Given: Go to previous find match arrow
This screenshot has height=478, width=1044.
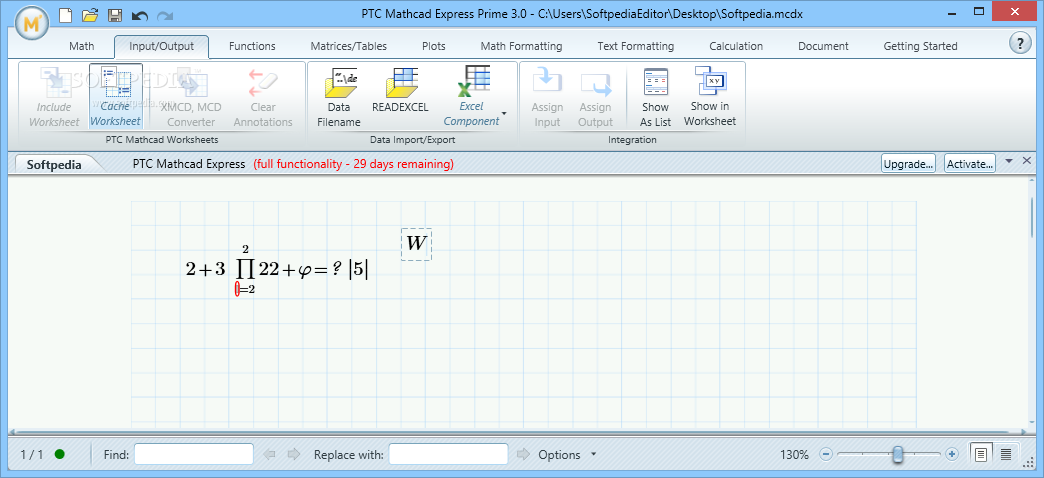Looking at the screenshot, I should click(x=270, y=454).
